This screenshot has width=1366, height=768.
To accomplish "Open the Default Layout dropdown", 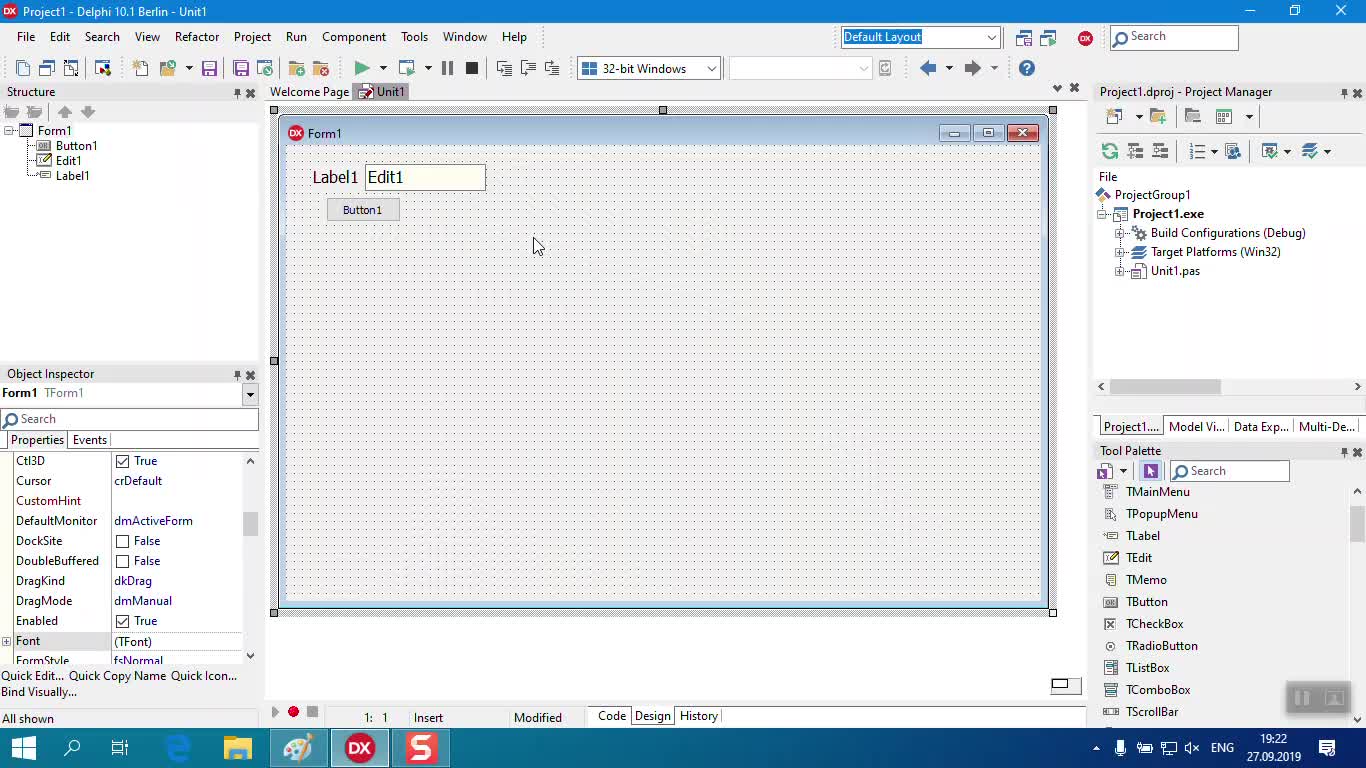I will pyautogui.click(x=991, y=37).
